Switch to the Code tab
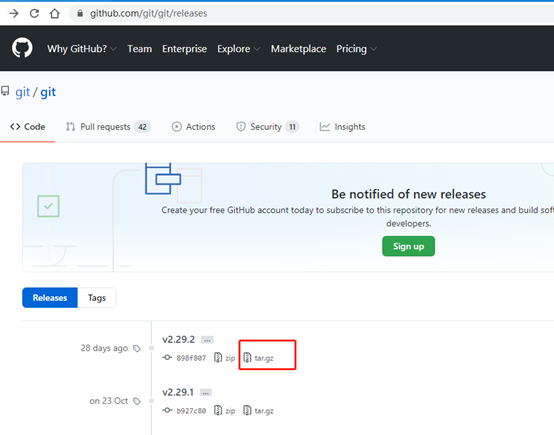The image size is (554, 435). pos(28,127)
